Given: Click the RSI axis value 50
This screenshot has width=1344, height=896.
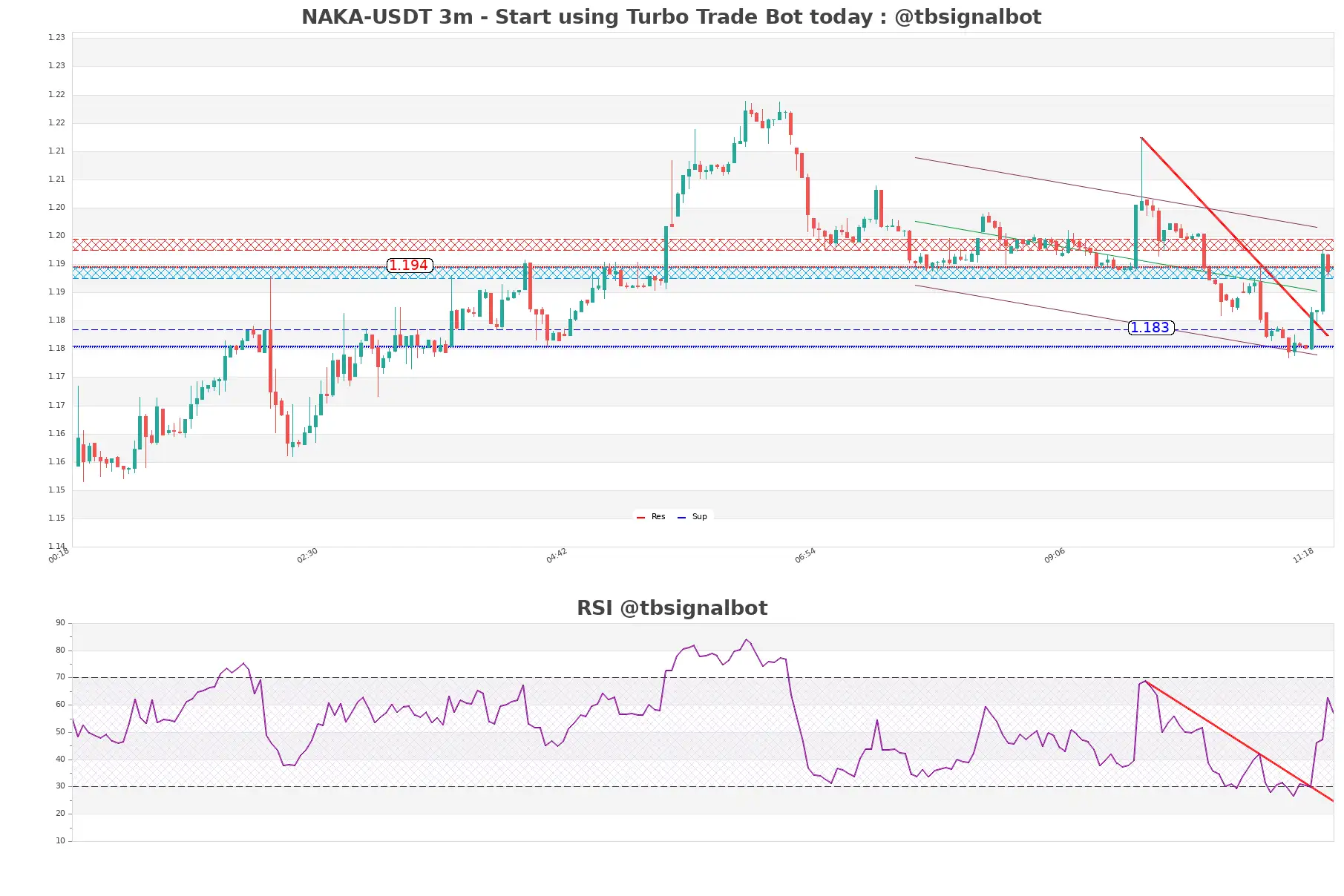Looking at the screenshot, I should (x=60, y=732).
